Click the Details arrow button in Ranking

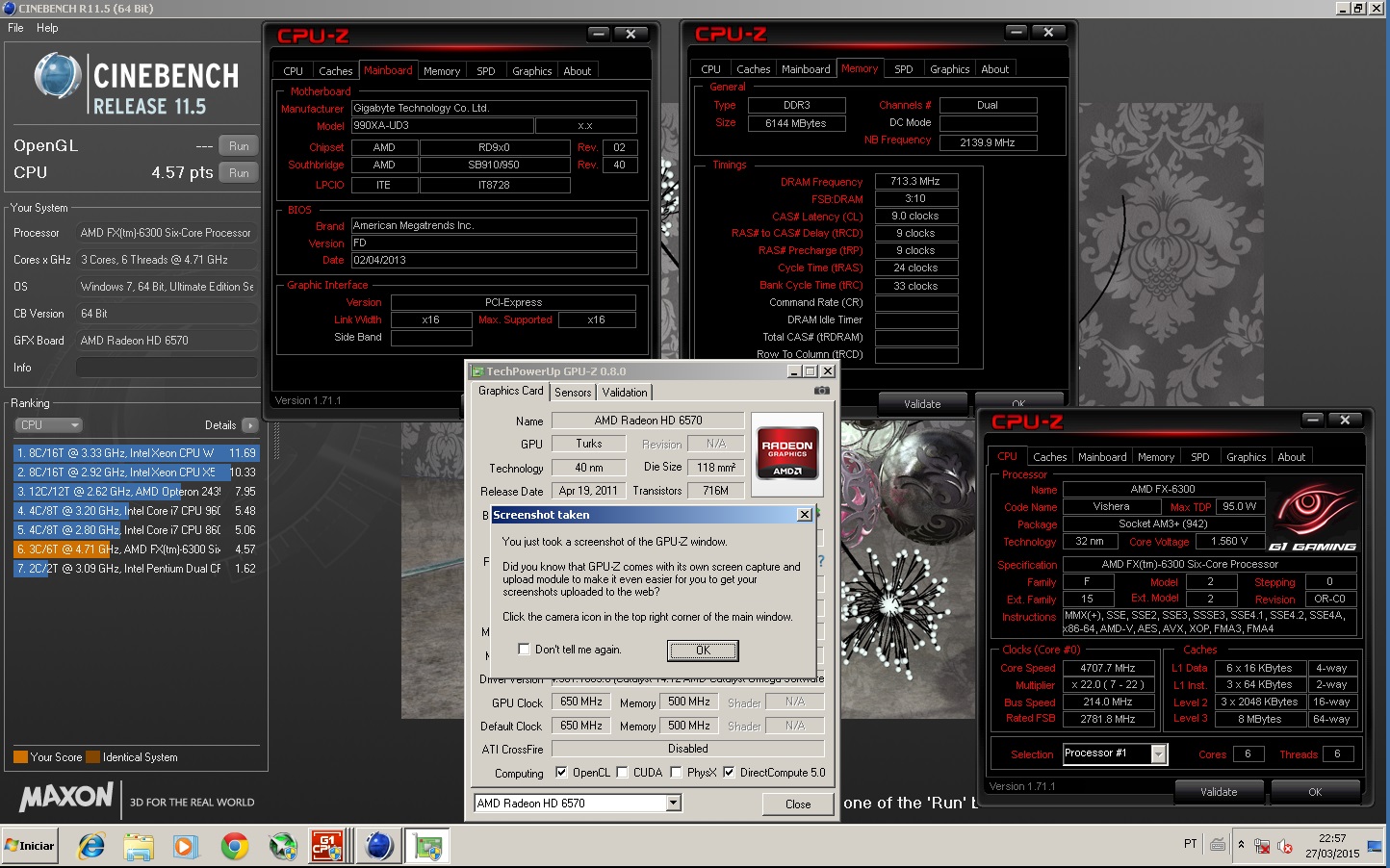(x=250, y=425)
